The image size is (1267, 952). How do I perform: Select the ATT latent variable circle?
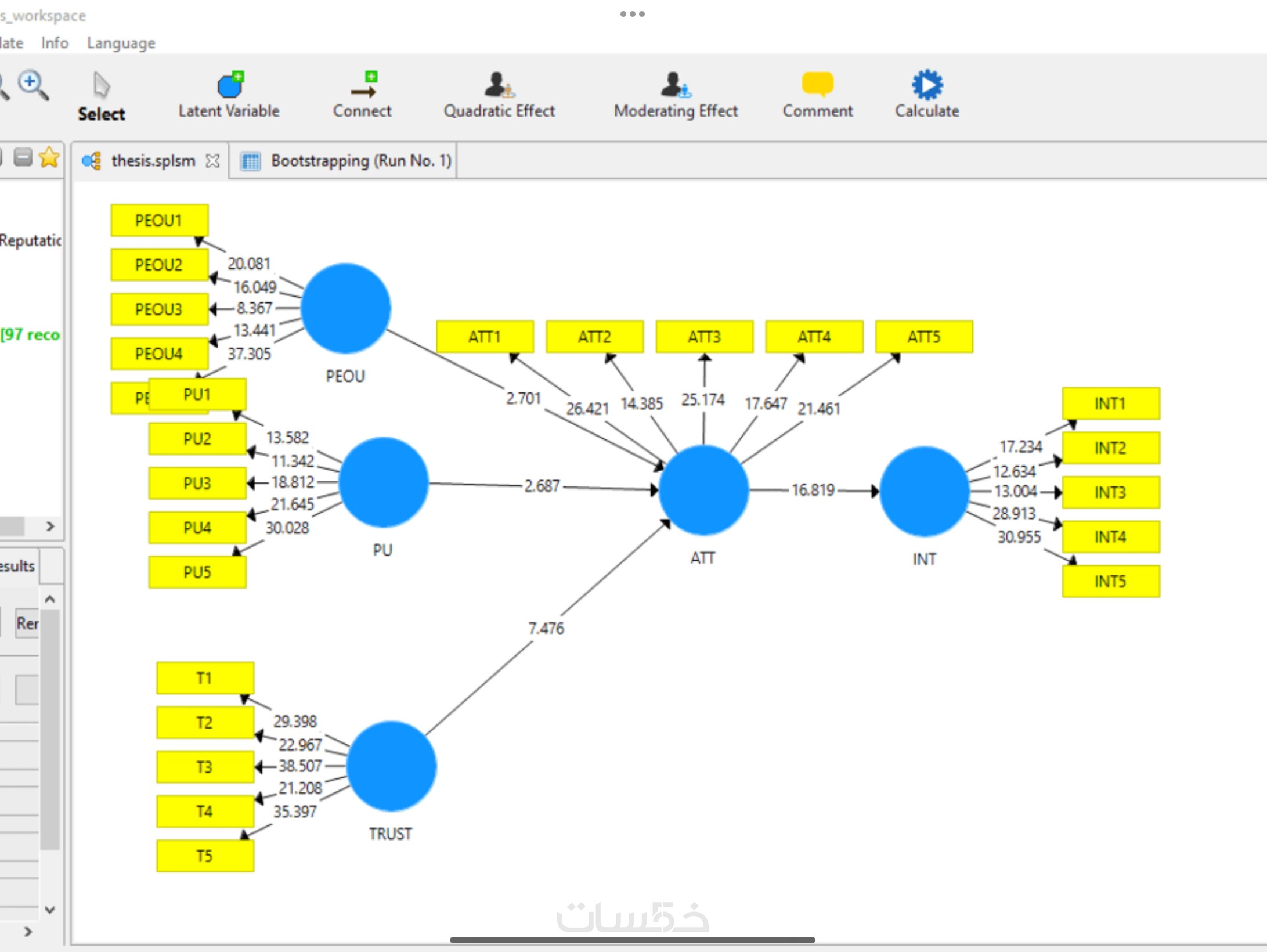703,490
